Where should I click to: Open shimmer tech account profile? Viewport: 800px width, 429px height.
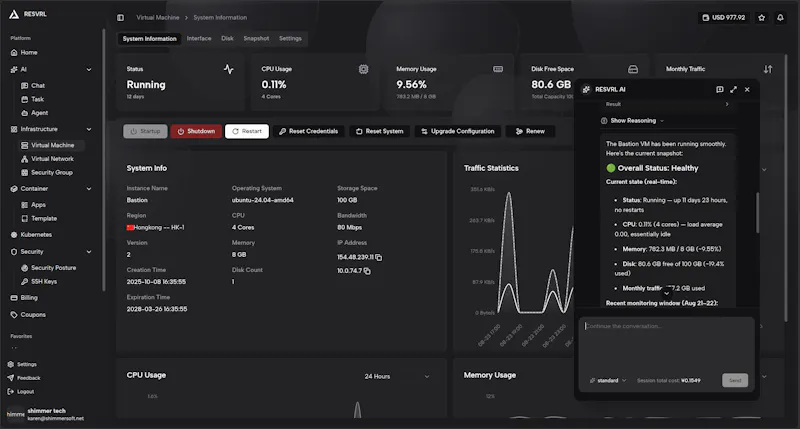[x=46, y=415]
